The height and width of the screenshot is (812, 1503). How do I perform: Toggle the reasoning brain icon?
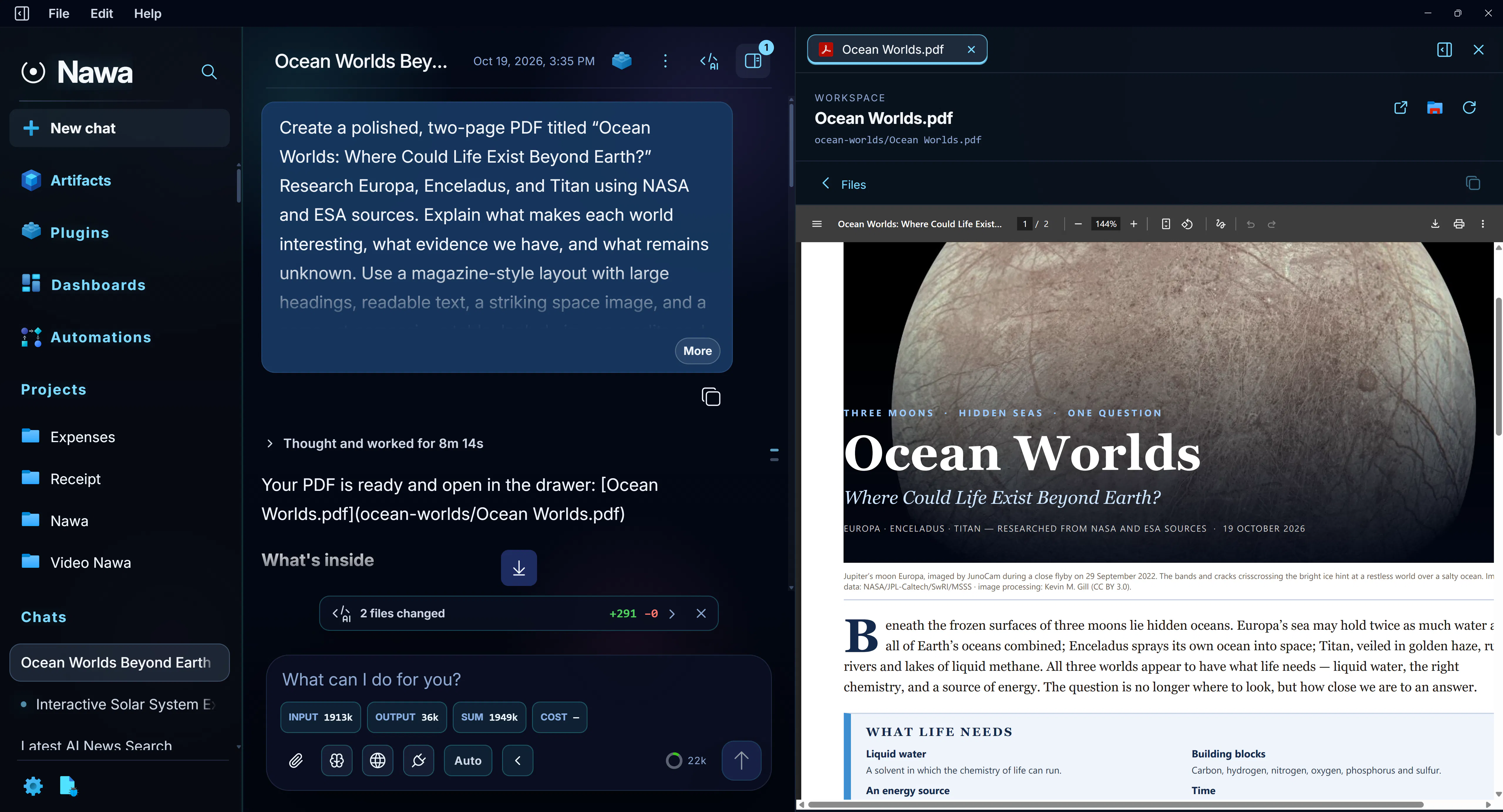coord(337,761)
